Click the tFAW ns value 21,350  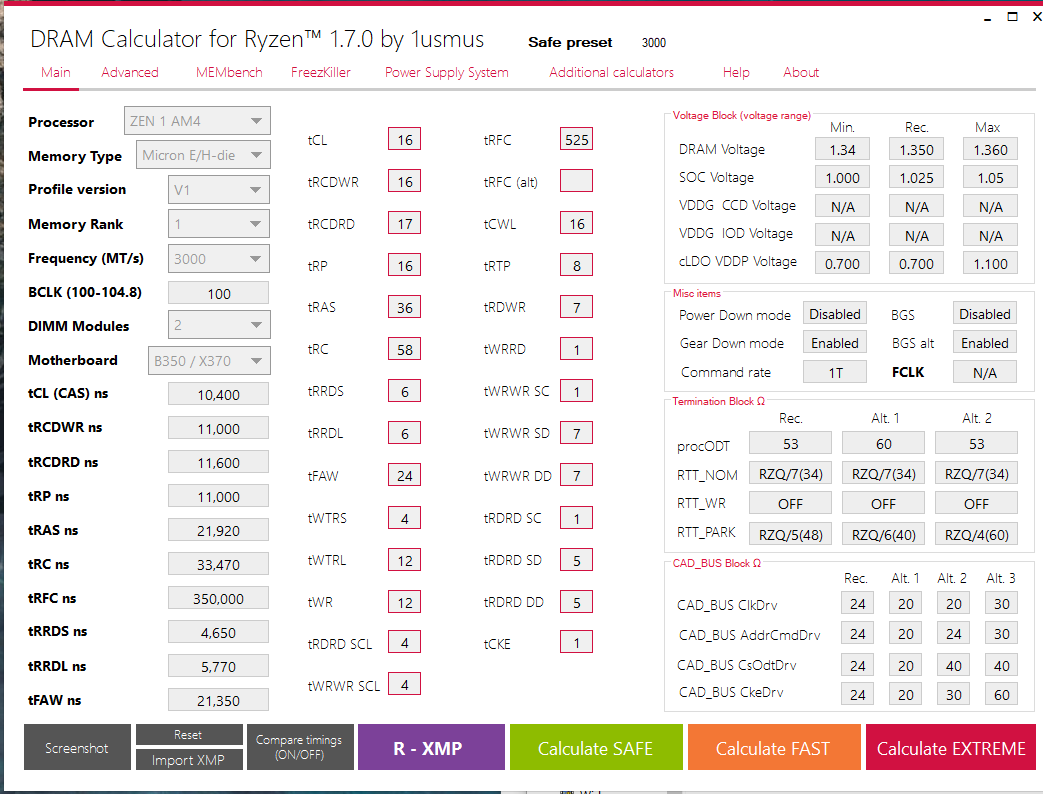coord(219,700)
